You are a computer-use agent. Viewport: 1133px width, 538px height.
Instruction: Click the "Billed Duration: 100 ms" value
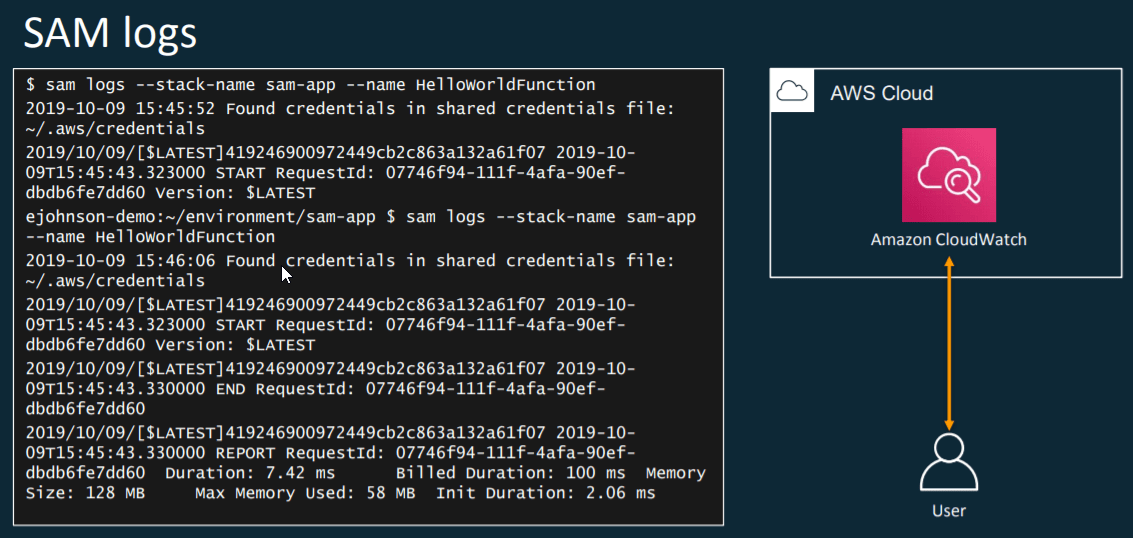(x=510, y=473)
